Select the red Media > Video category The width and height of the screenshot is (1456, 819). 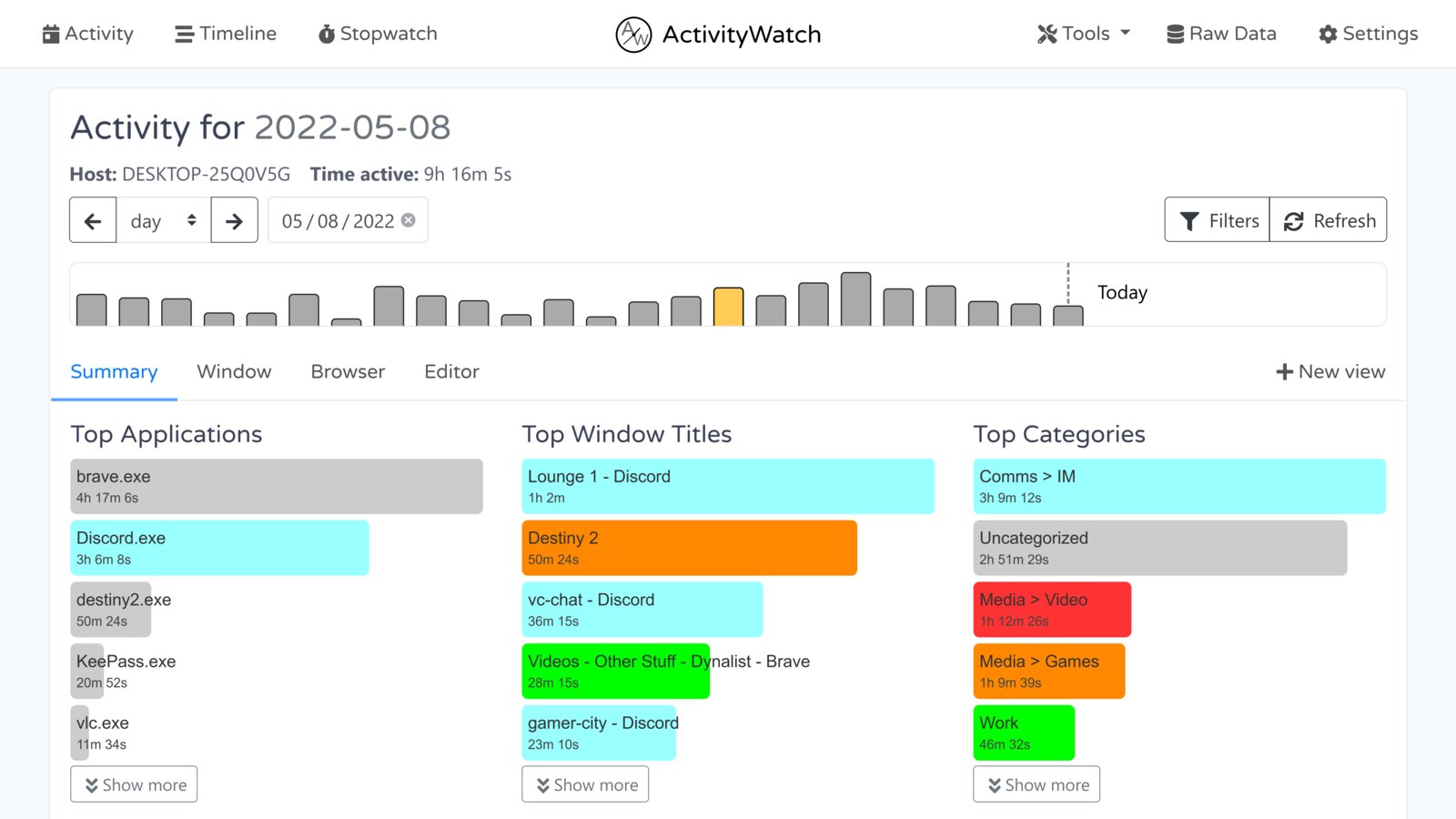(x=1052, y=610)
